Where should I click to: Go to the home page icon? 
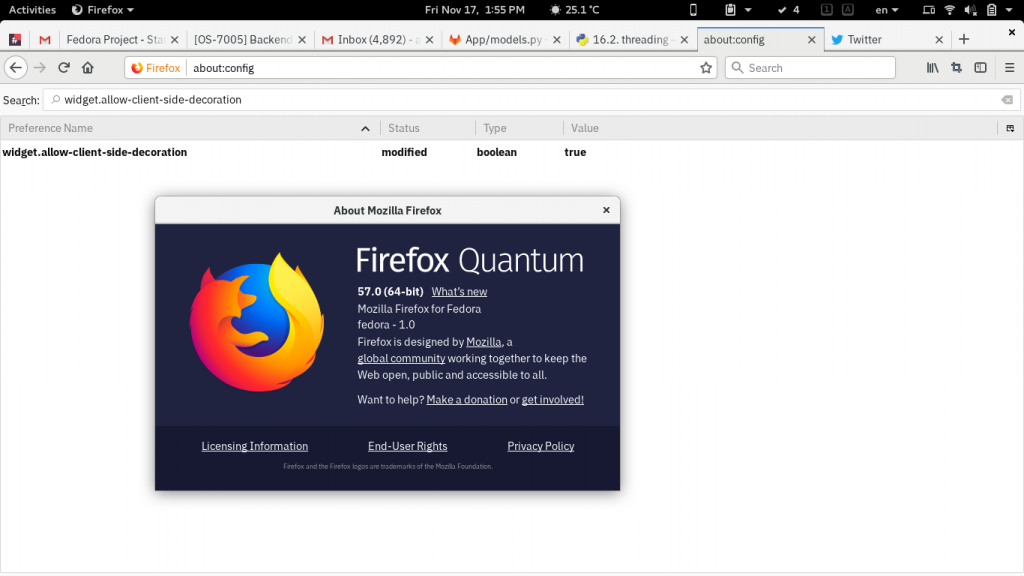click(88, 68)
